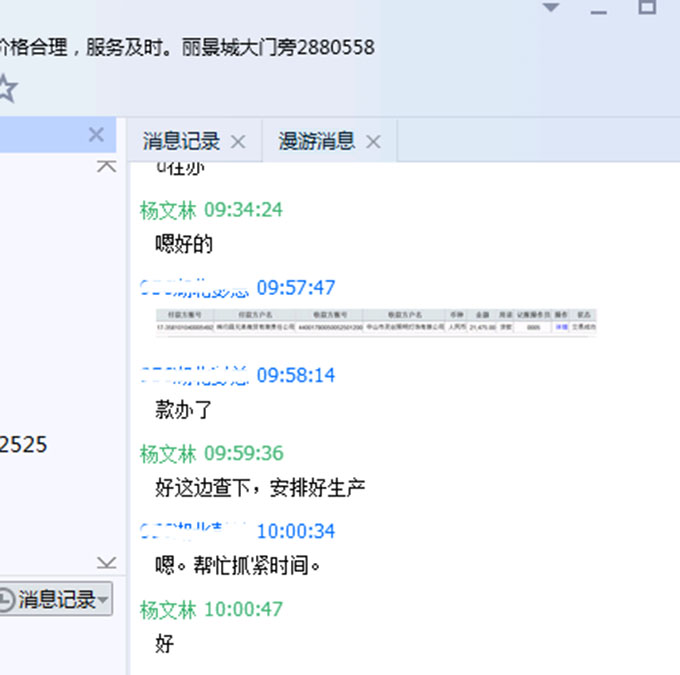The height and width of the screenshot is (675, 680).
Task: Click sender name 杨文林 at 09:59:36
Action: pyautogui.click(x=168, y=454)
